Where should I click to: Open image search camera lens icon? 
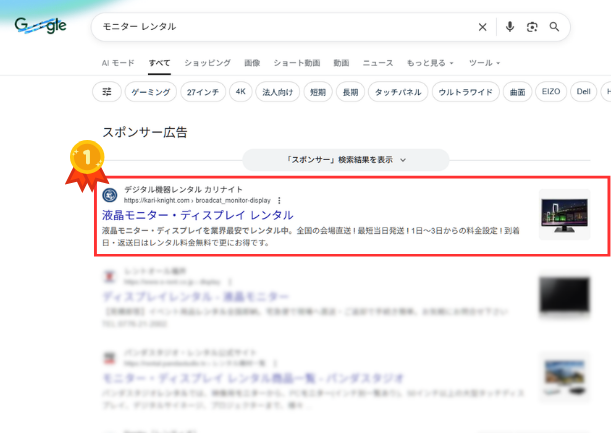(x=532, y=27)
